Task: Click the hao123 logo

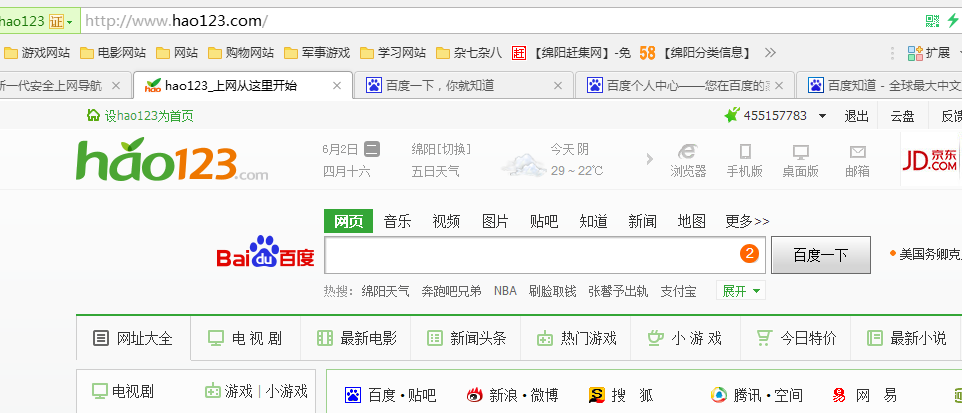Action: [x=172, y=160]
